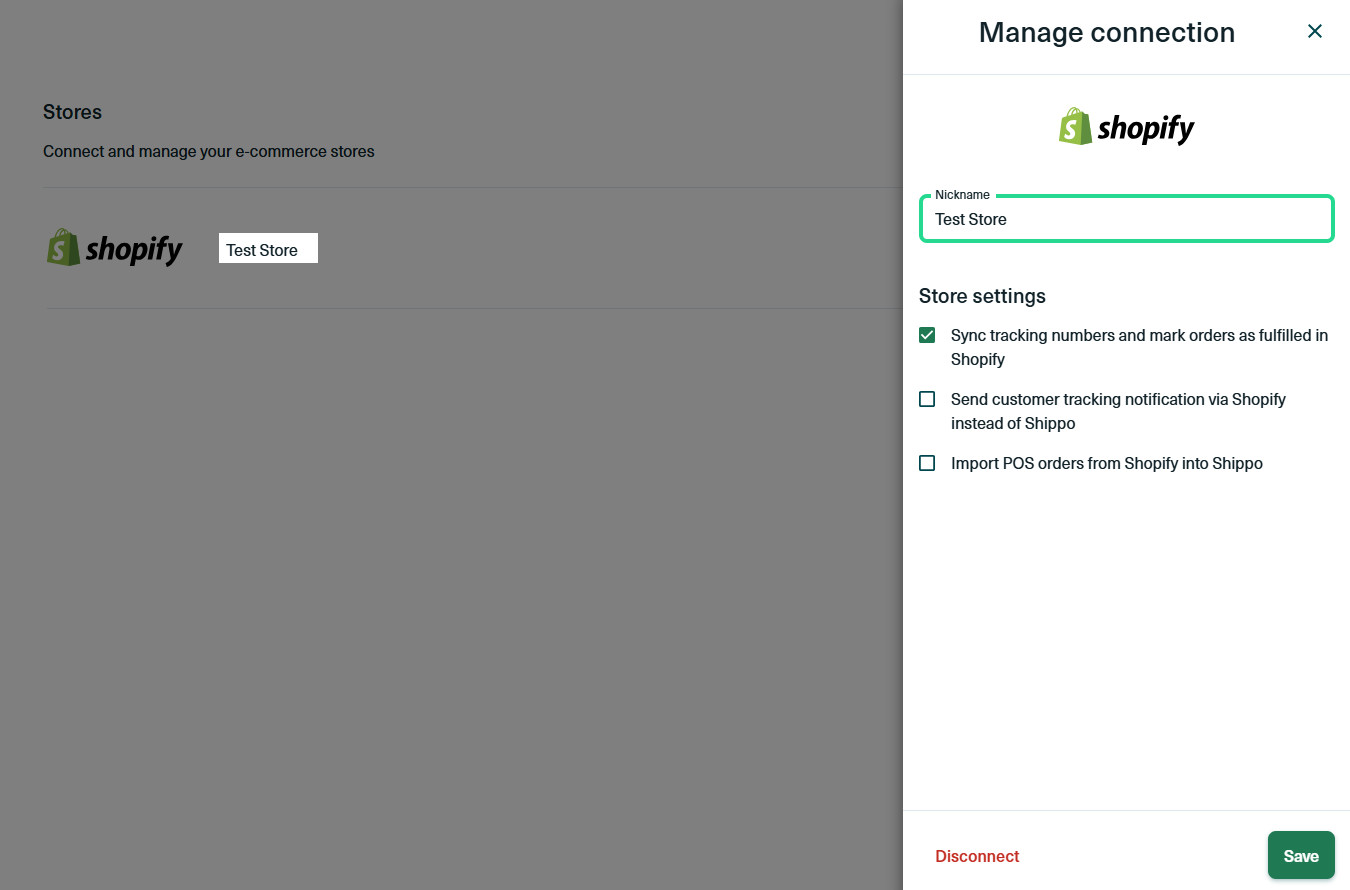Uncheck Sync tracking numbers and mark orders fulfilled
Screen dimensions: 1350x890
point(927,335)
